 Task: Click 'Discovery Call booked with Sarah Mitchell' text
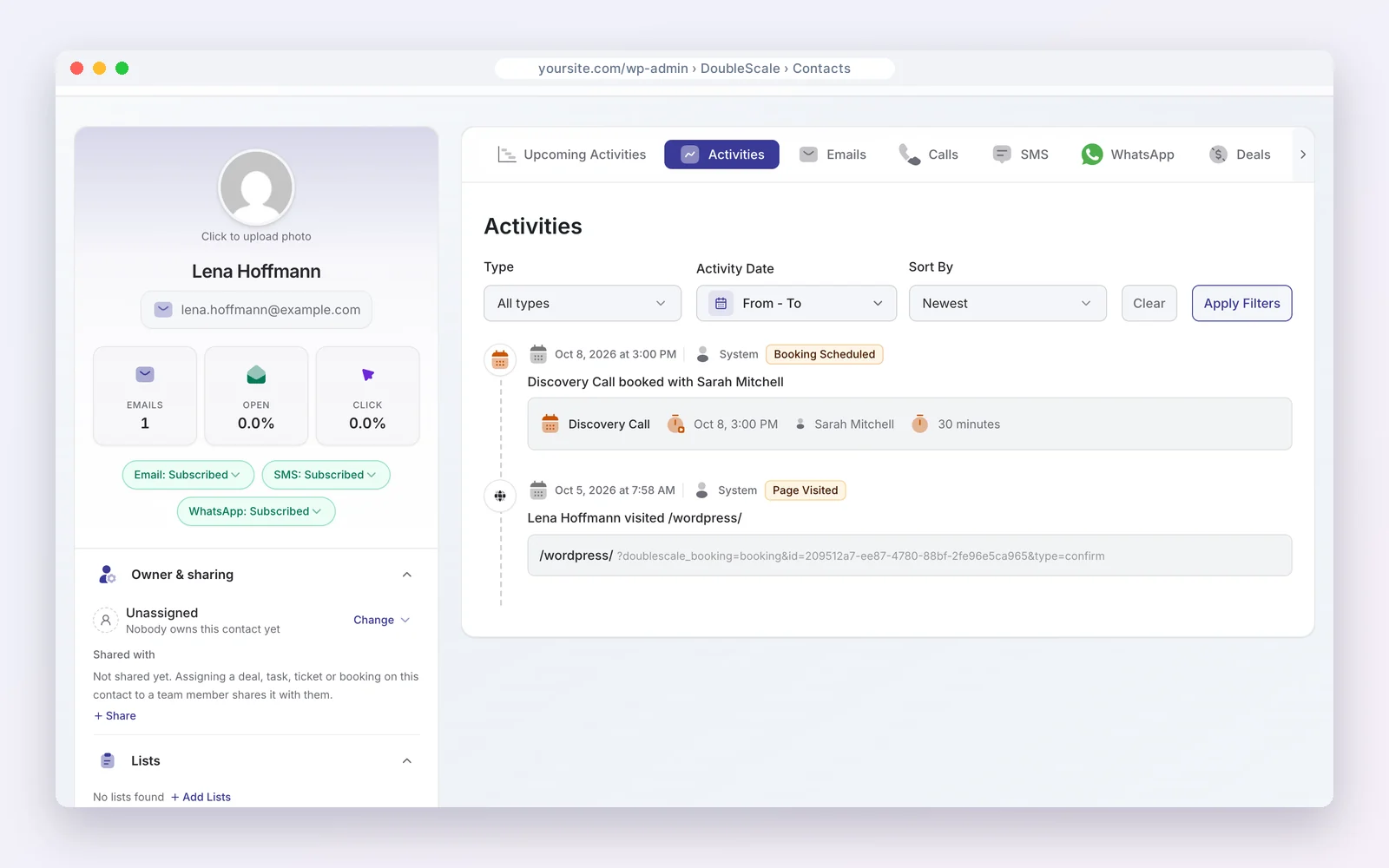pyautogui.click(x=655, y=382)
